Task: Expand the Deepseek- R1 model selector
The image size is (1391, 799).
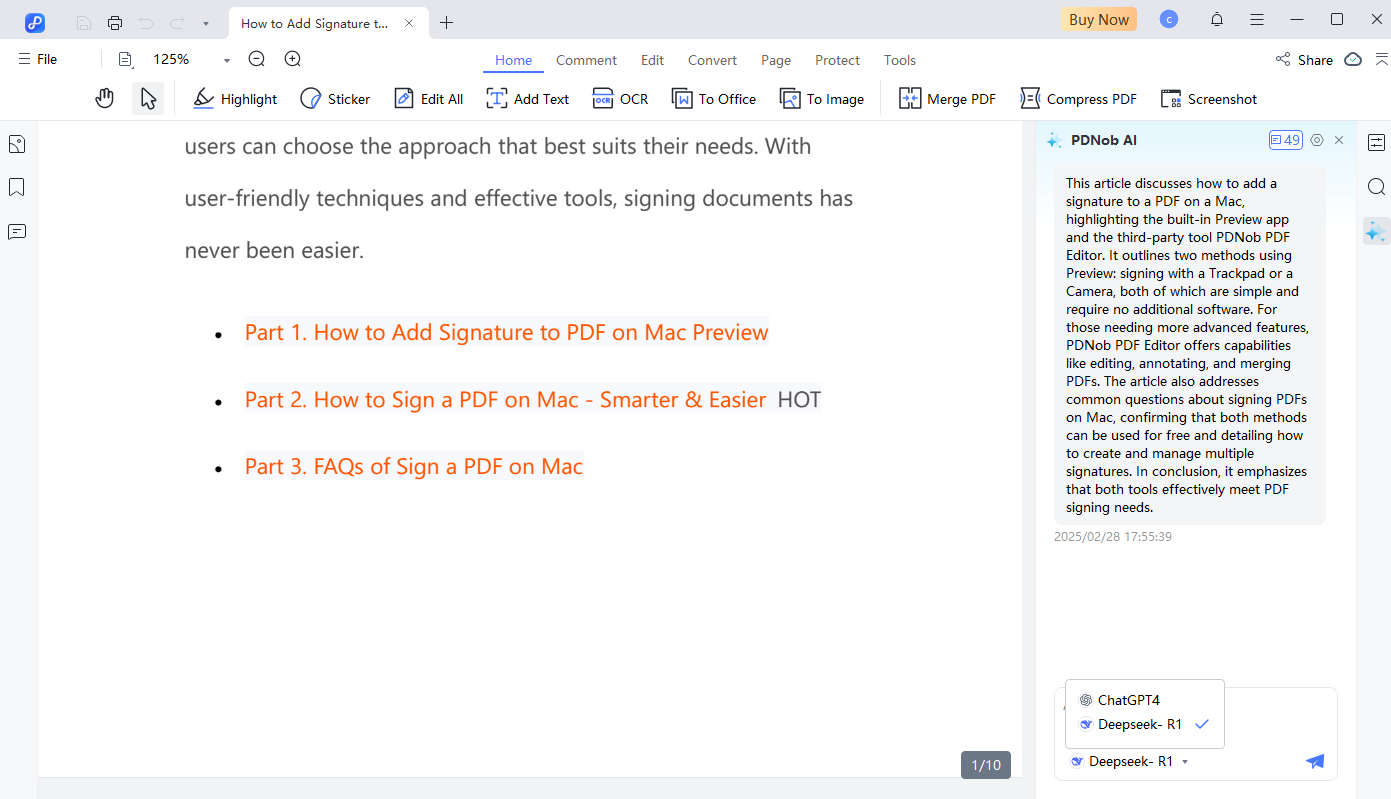Action: [1129, 761]
